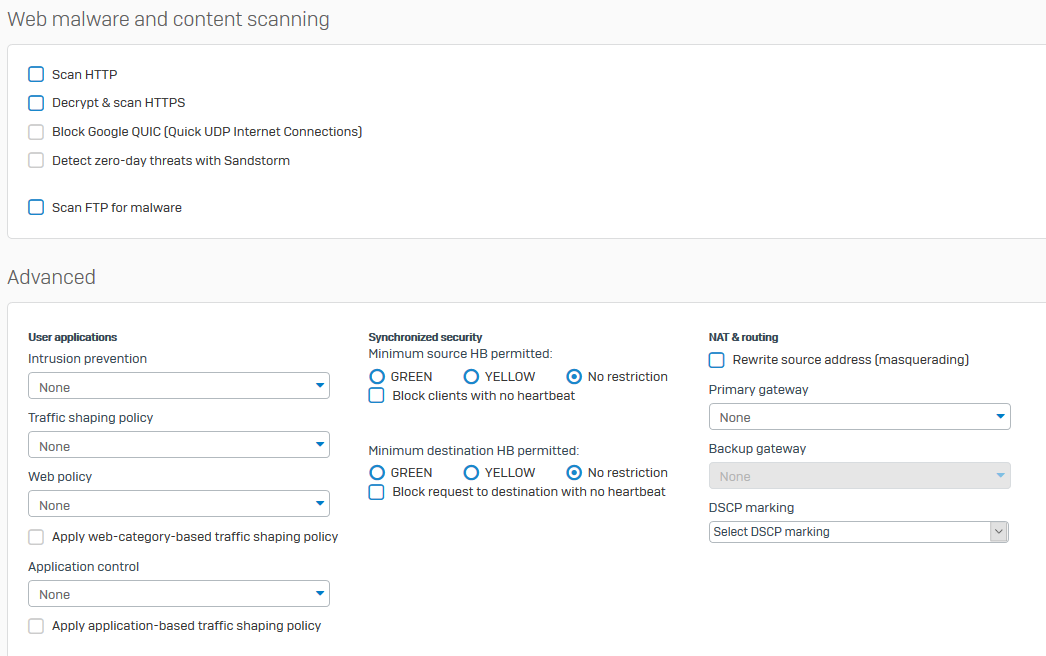
Task: Enable Detect zero-day threats with Sandstorm
Action: click(x=36, y=161)
